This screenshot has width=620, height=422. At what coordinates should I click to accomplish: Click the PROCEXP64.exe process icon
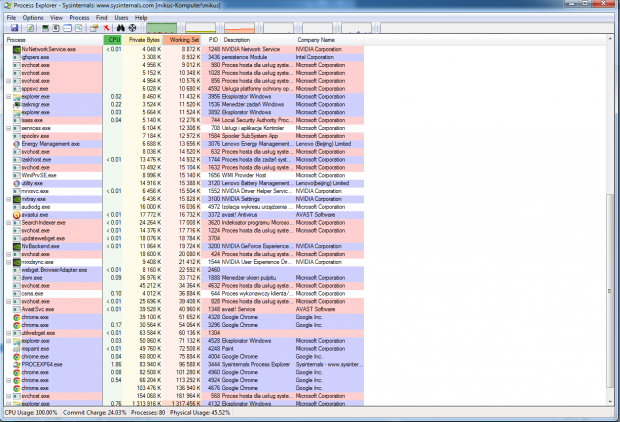[17, 365]
